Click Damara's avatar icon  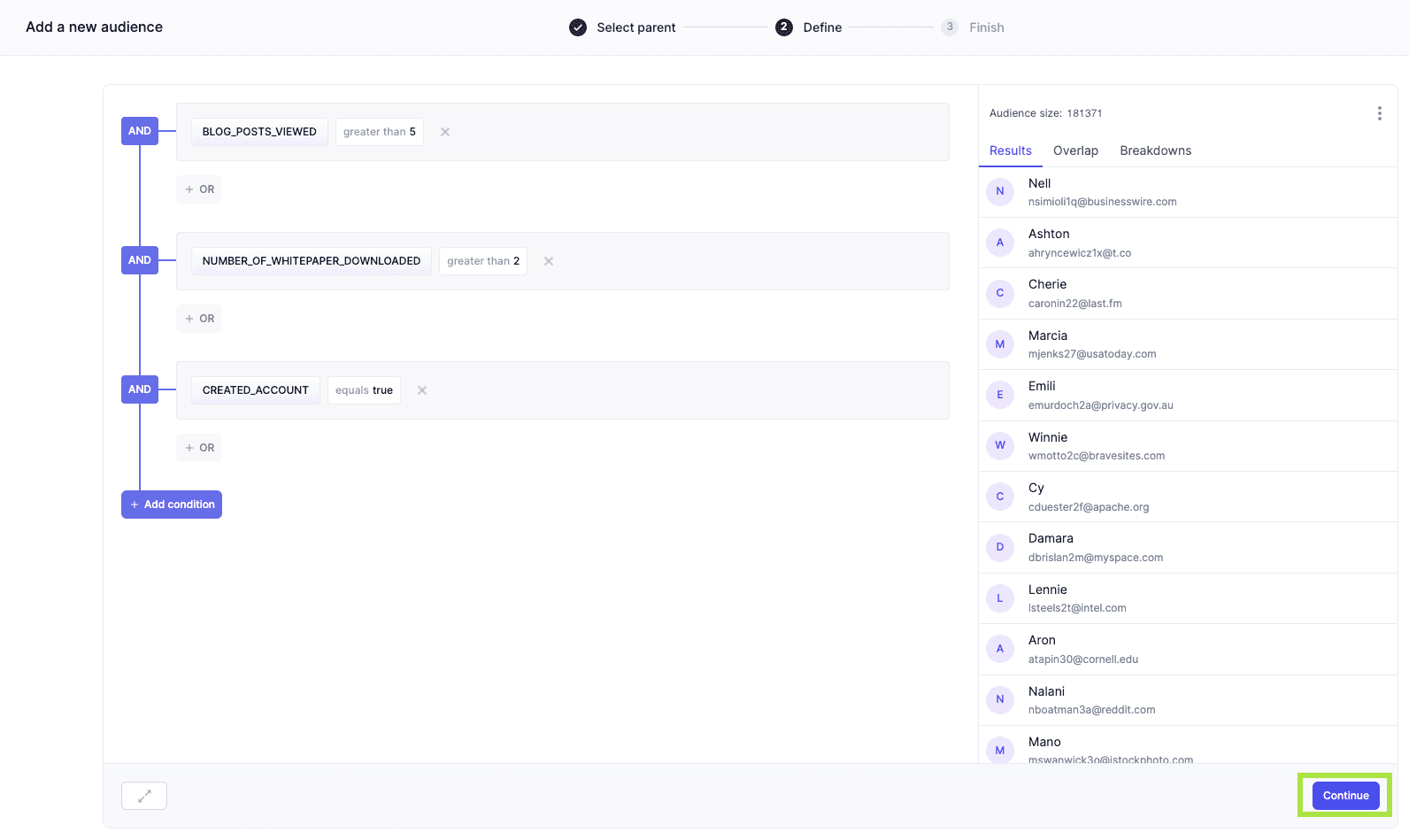tap(1000, 547)
